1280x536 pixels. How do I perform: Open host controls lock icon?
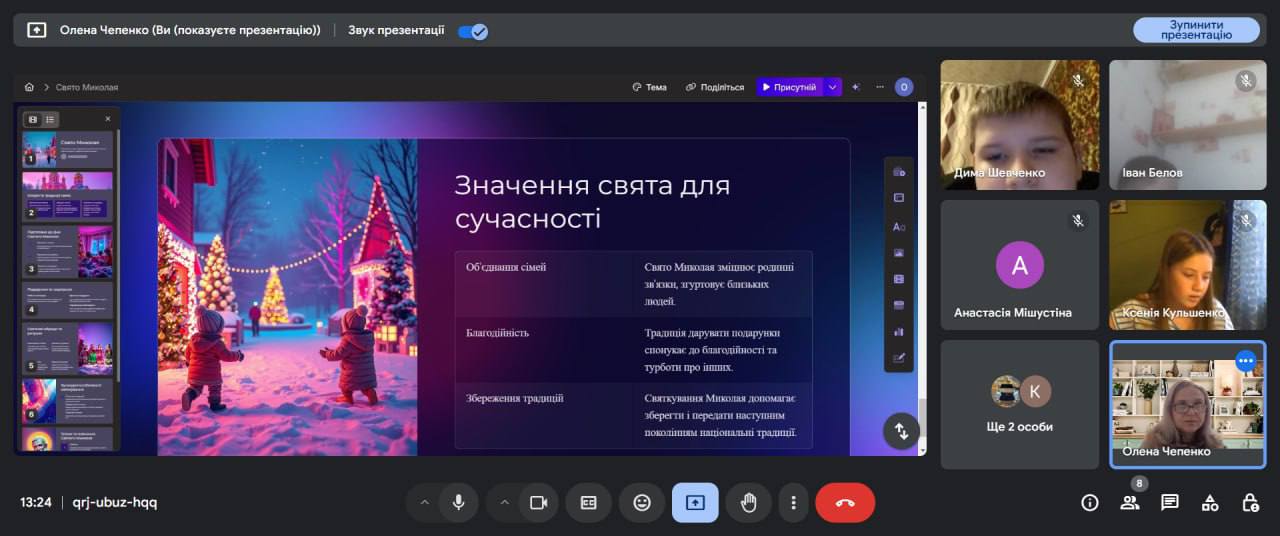tap(1250, 503)
